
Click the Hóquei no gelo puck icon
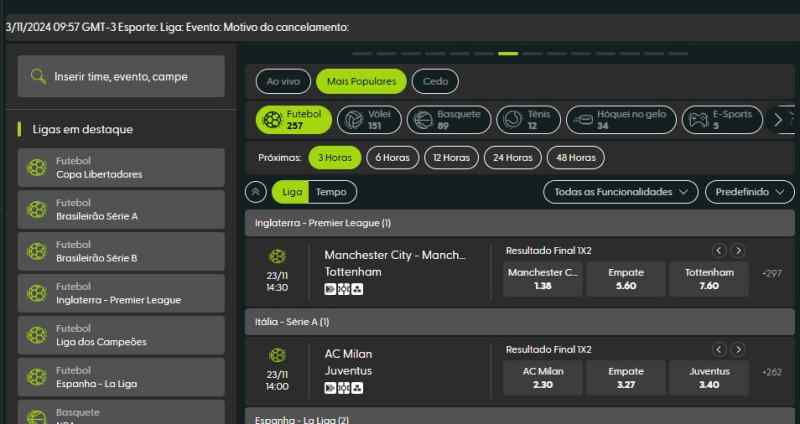point(584,120)
